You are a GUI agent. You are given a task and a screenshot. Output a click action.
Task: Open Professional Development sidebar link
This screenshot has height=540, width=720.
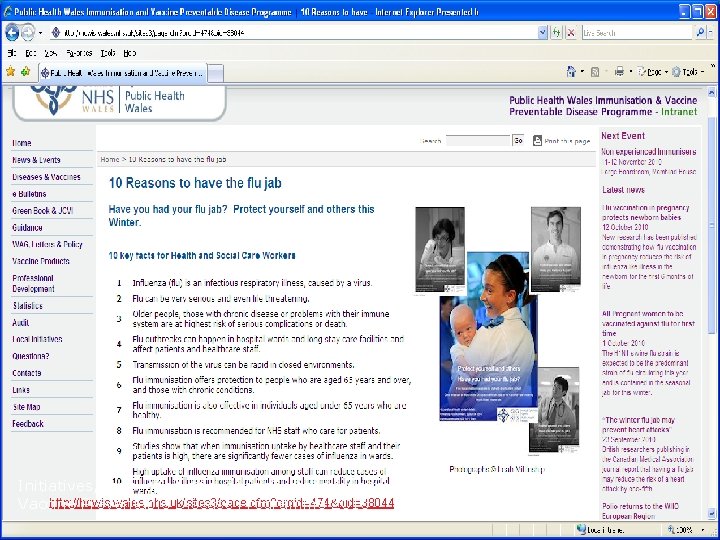(33, 283)
